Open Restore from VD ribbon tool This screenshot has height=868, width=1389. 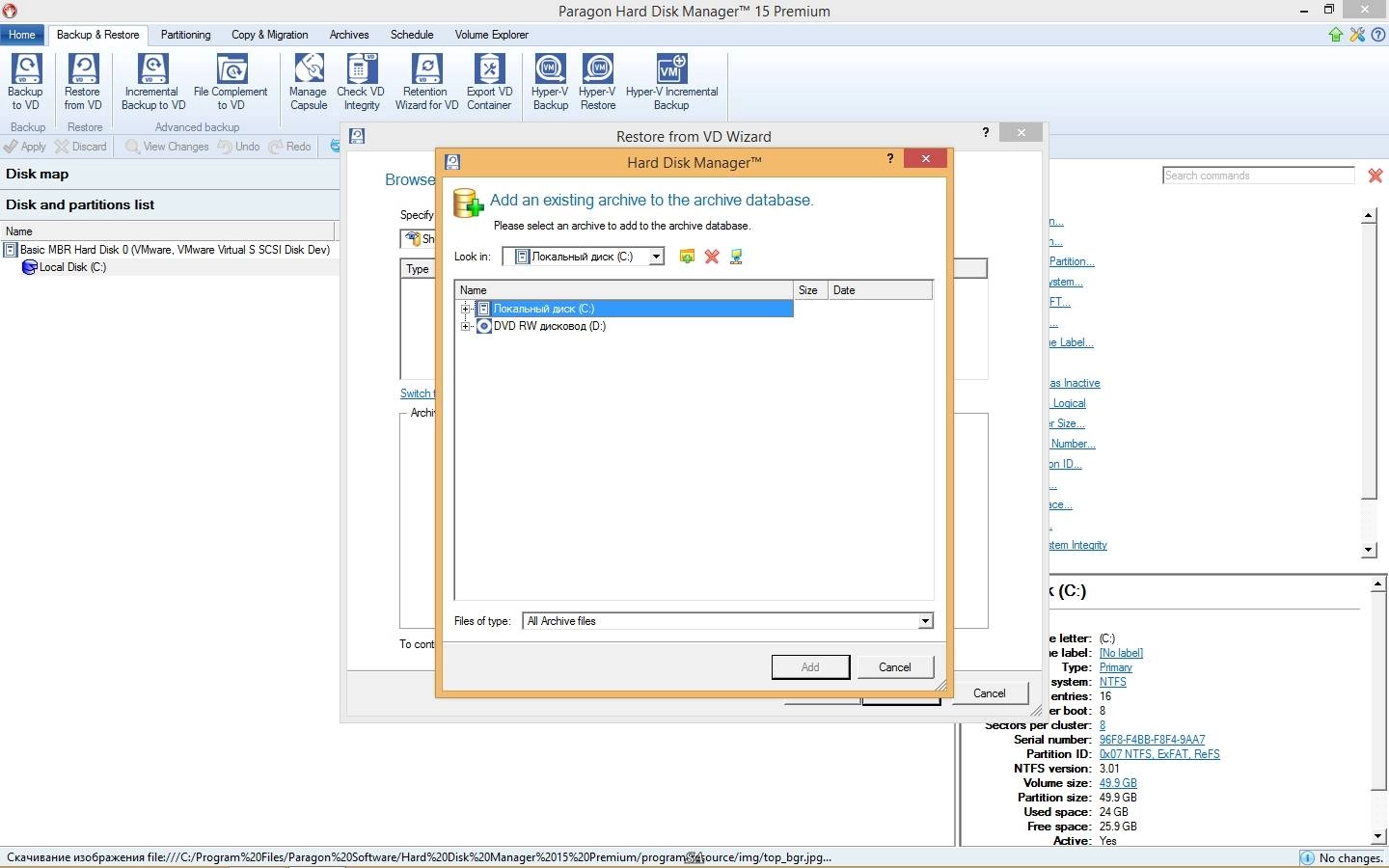[x=83, y=82]
